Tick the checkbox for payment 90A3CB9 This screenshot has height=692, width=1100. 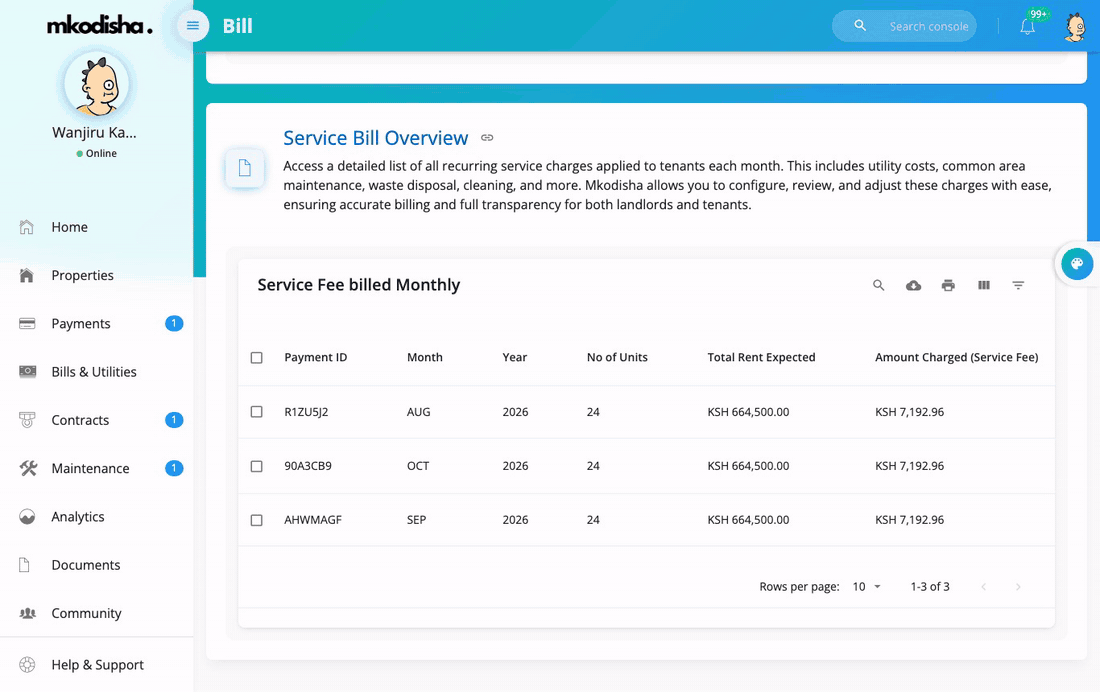pos(257,466)
